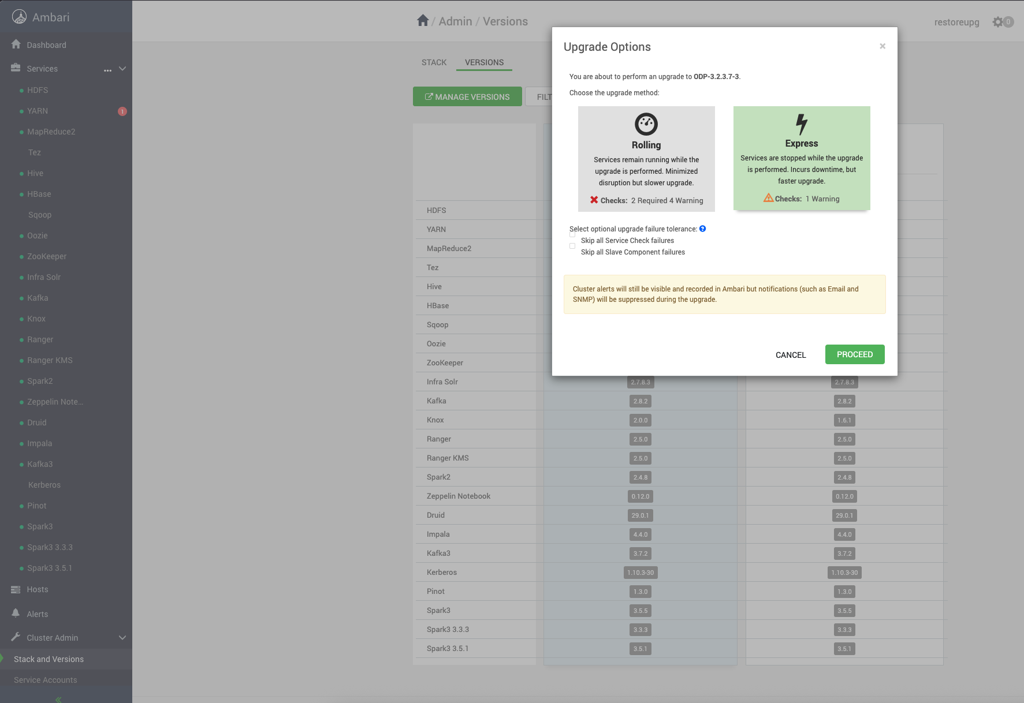Open MapReduce2 service in sidebar

click(51, 131)
